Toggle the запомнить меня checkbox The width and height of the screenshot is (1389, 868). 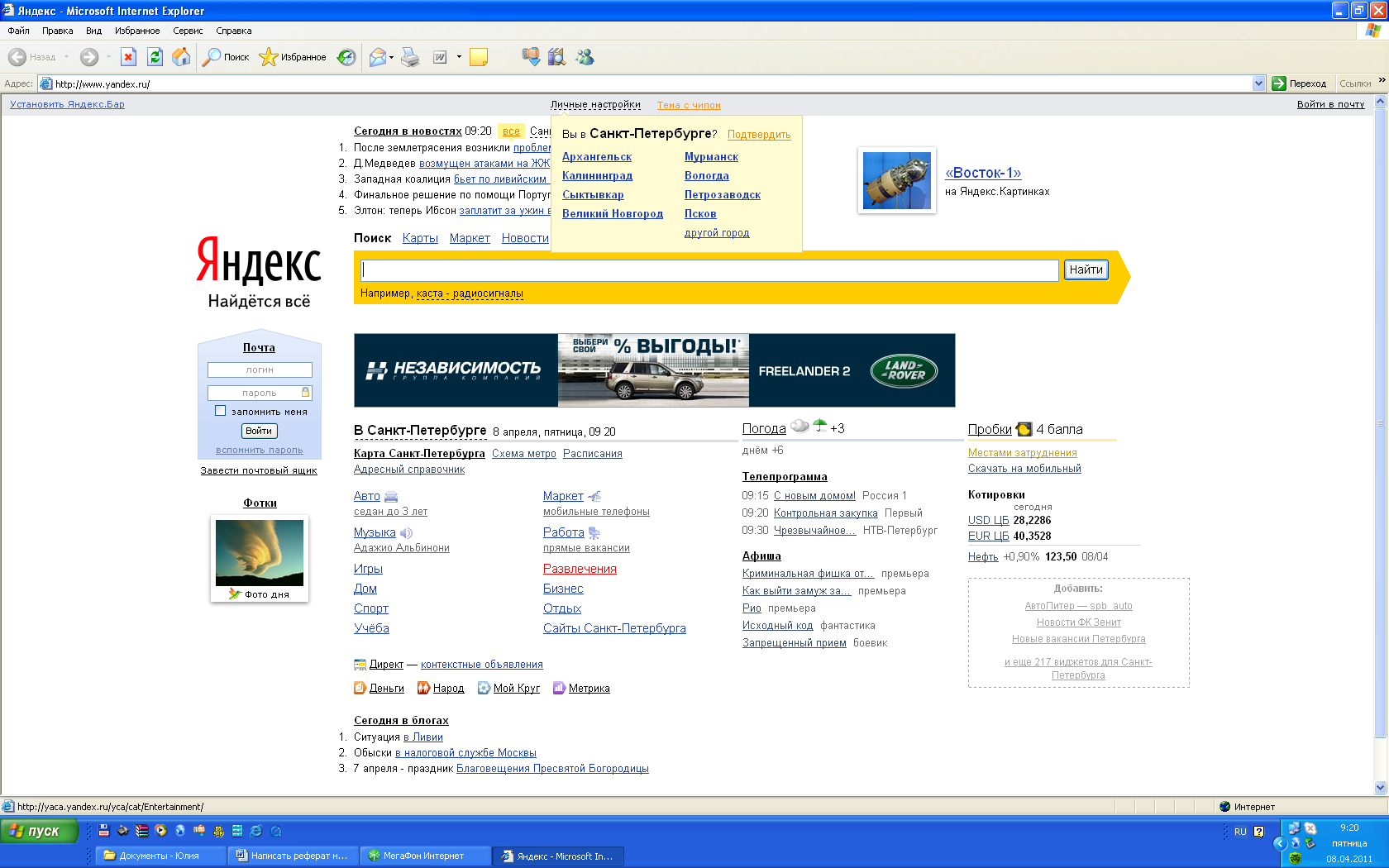(220, 411)
